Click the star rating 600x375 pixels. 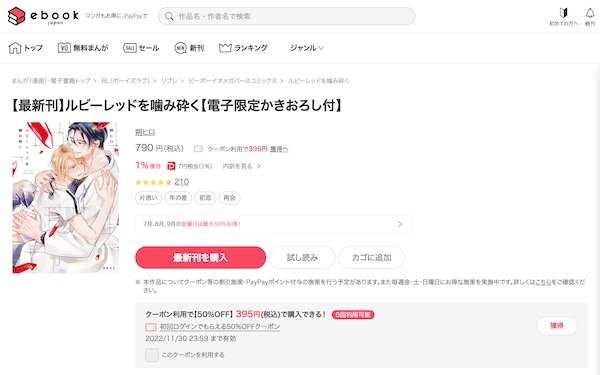pos(153,183)
